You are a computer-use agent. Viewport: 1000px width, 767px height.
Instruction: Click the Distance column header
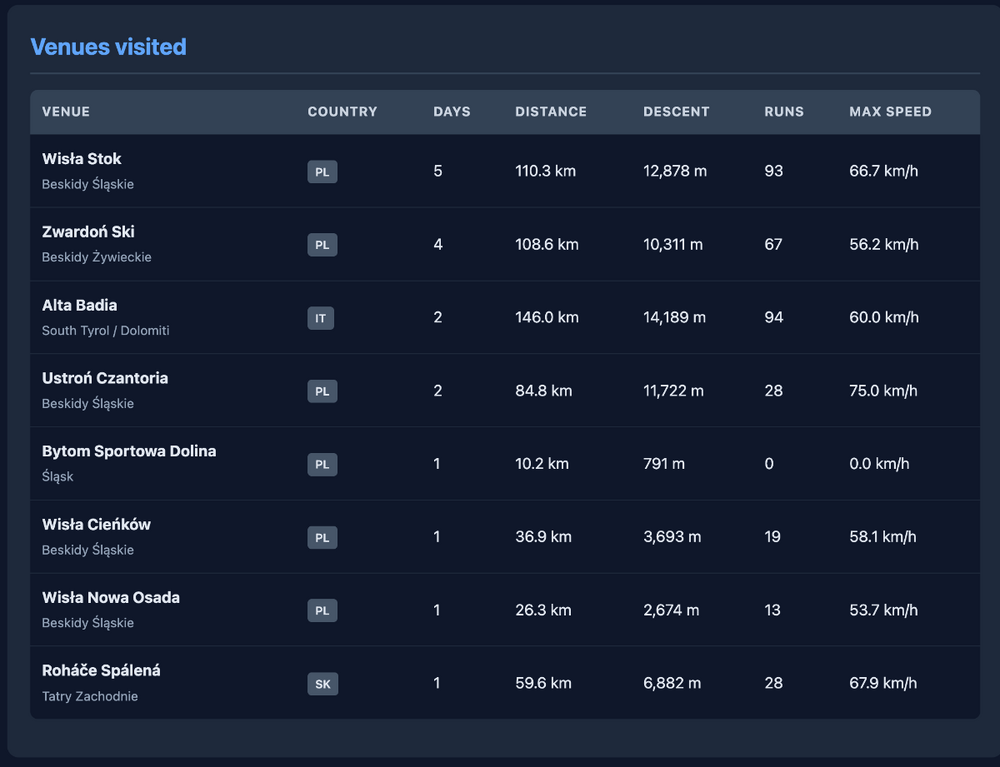click(x=551, y=112)
